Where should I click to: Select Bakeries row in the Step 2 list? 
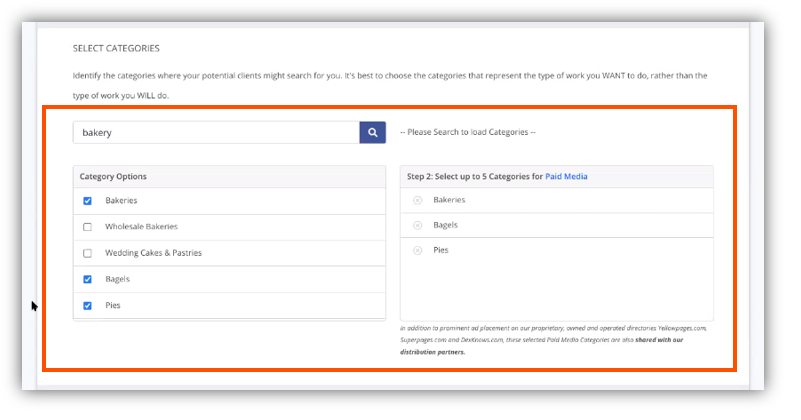tap(449, 200)
